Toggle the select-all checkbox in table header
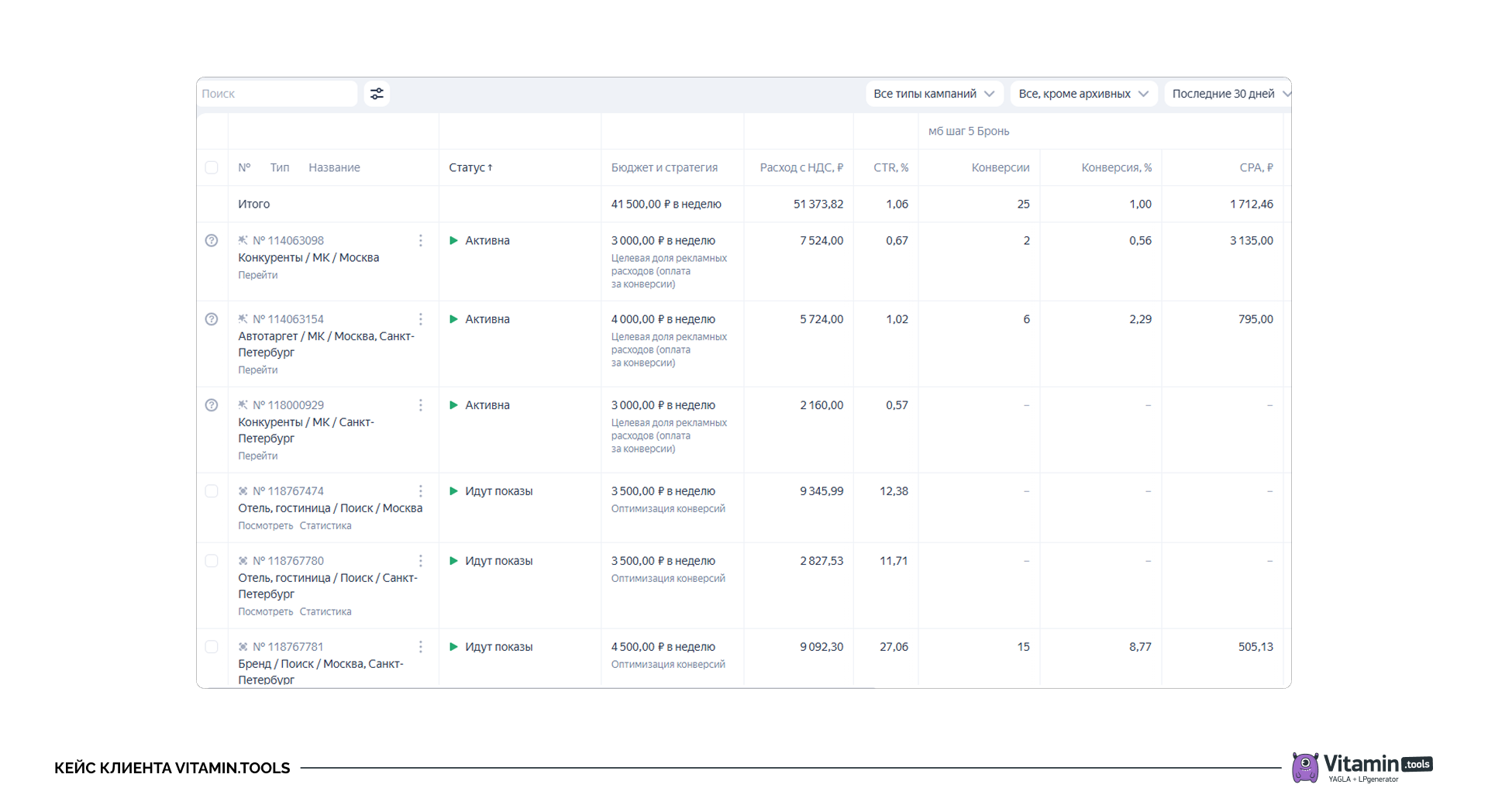1488x812 pixels. point(212,167)
